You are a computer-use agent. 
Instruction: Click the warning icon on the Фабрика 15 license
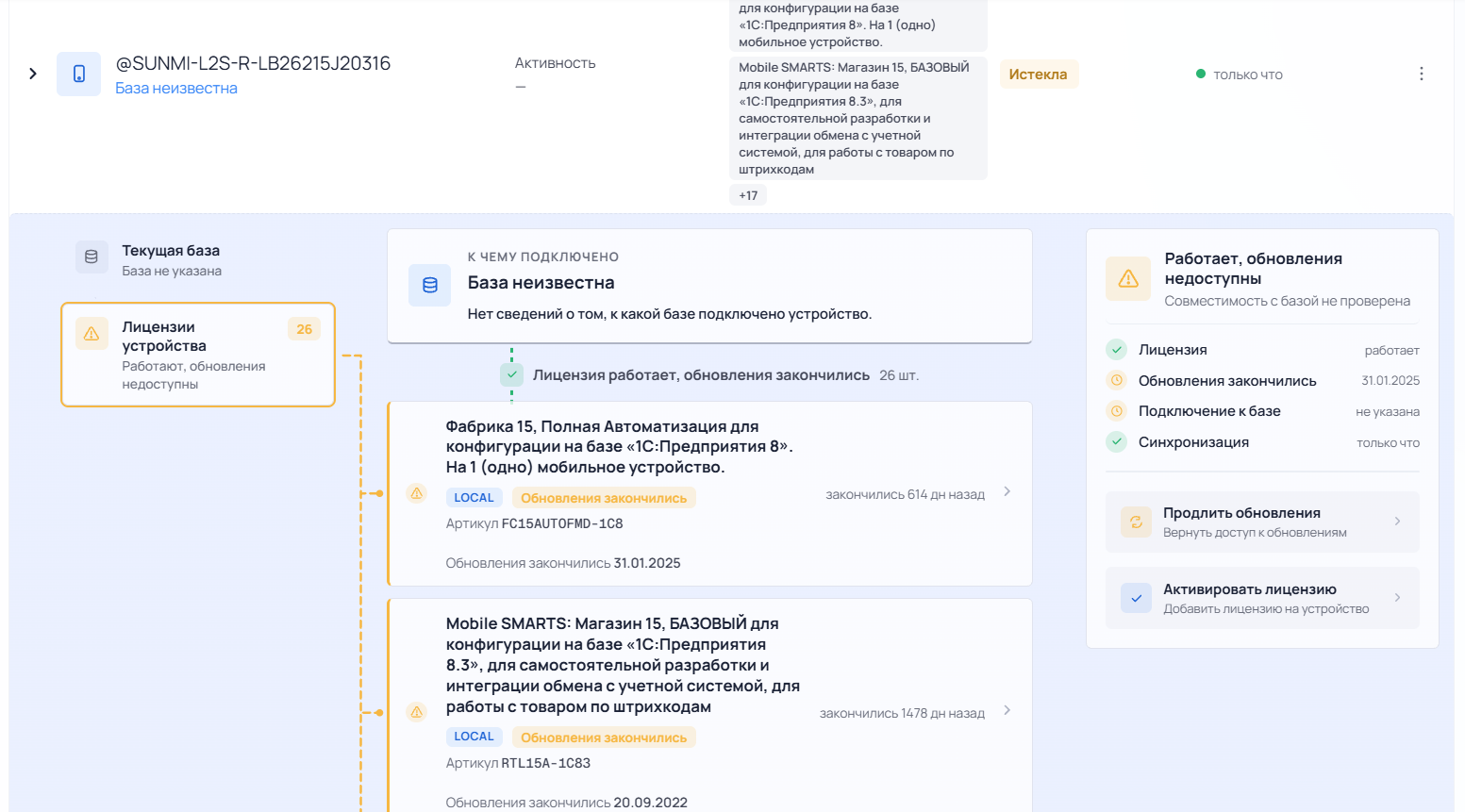(417, 493)
